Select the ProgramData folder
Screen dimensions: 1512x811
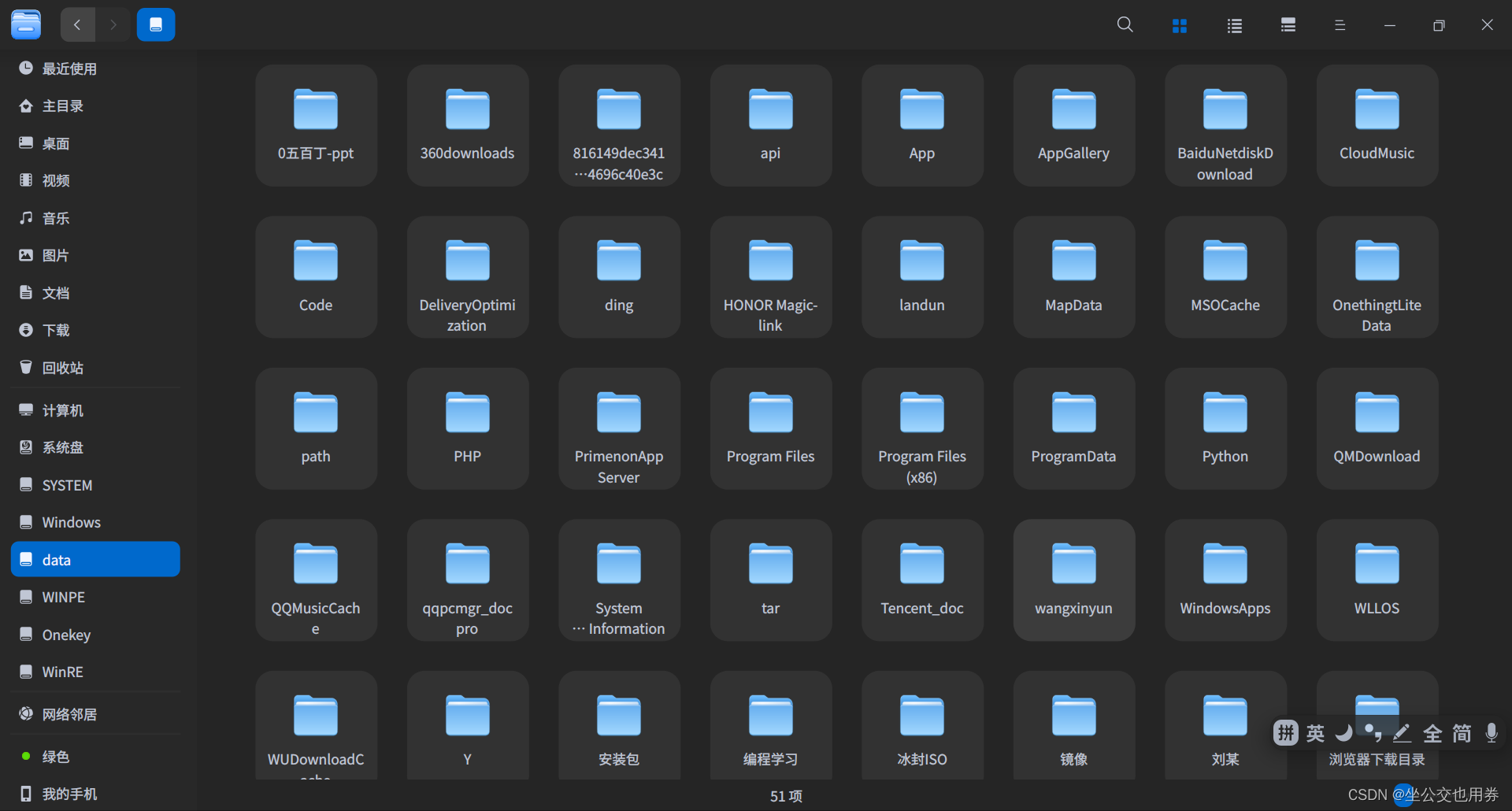coord(1074,428)
